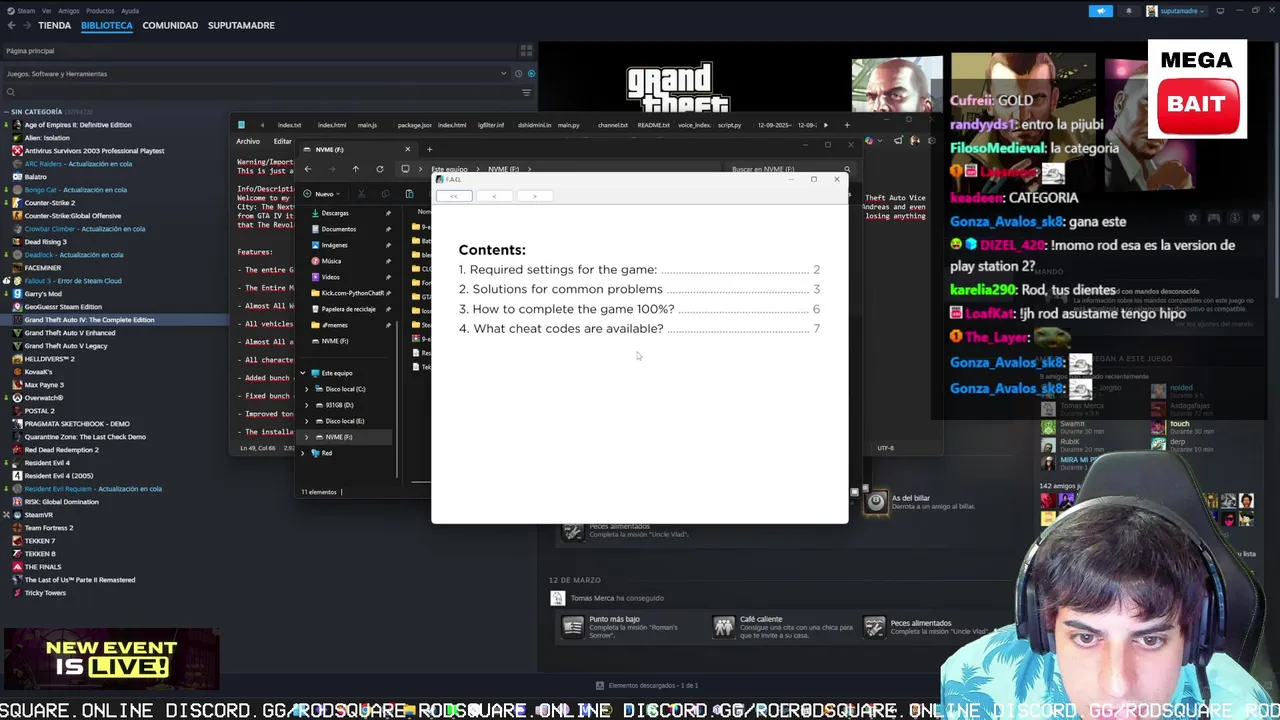Select Grand Theft Auto V Enhanced
This screenshot has height=720, width=1280.
click(x=70, y=333)
